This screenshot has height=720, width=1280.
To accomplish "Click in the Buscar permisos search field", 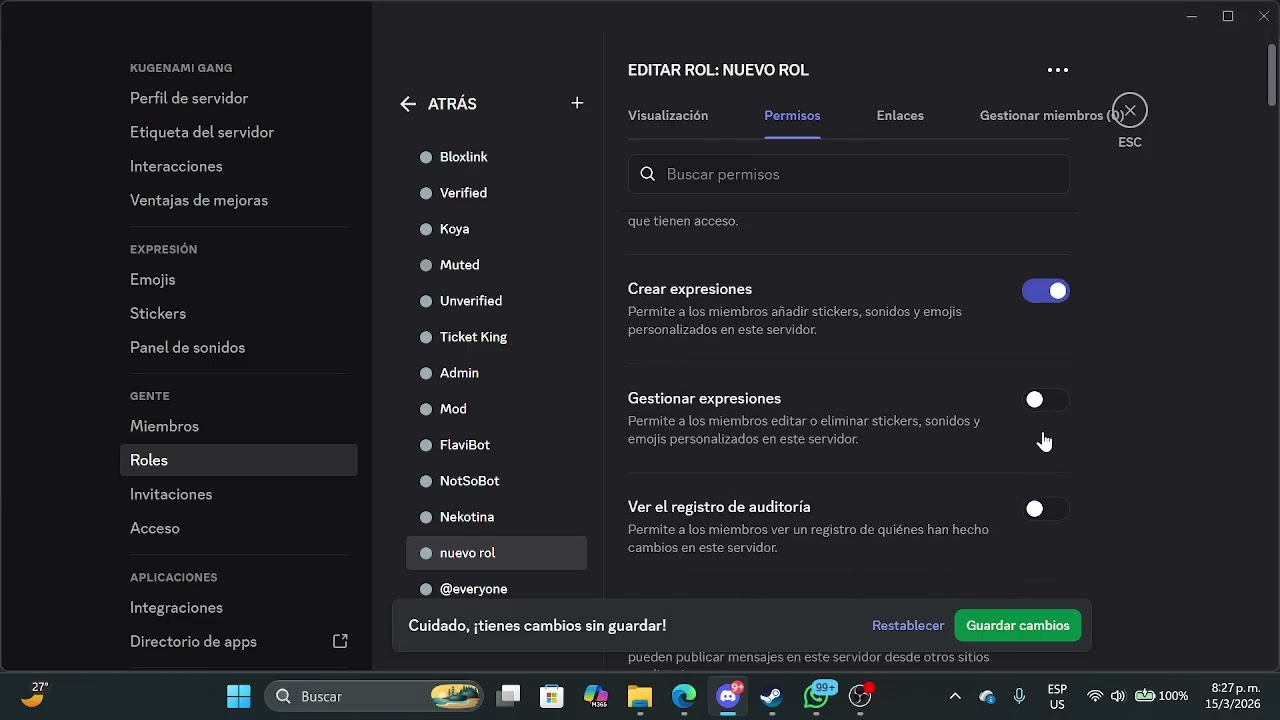I will [849, 174].
